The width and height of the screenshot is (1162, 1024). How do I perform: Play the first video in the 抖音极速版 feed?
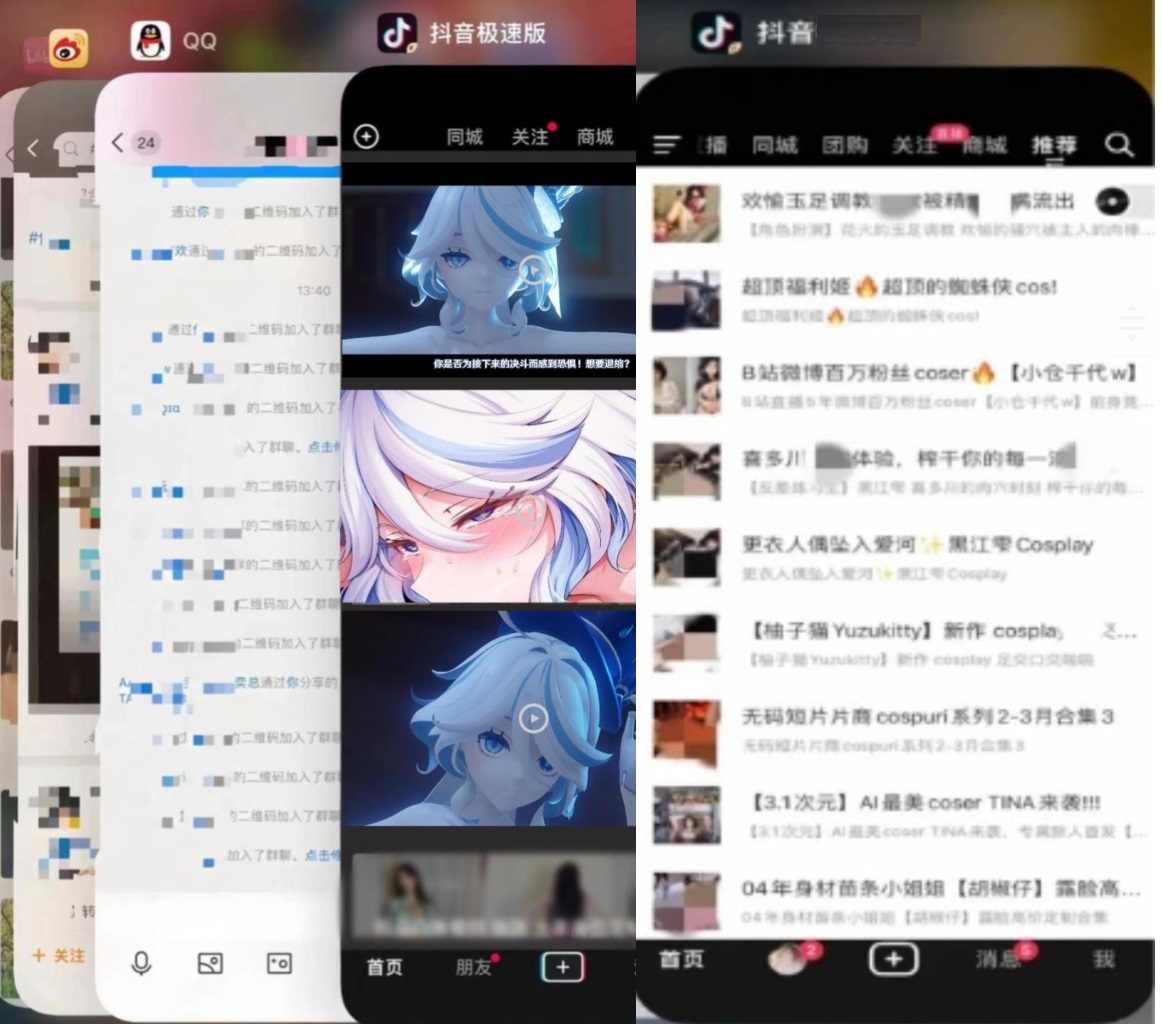tap(533, 271)
